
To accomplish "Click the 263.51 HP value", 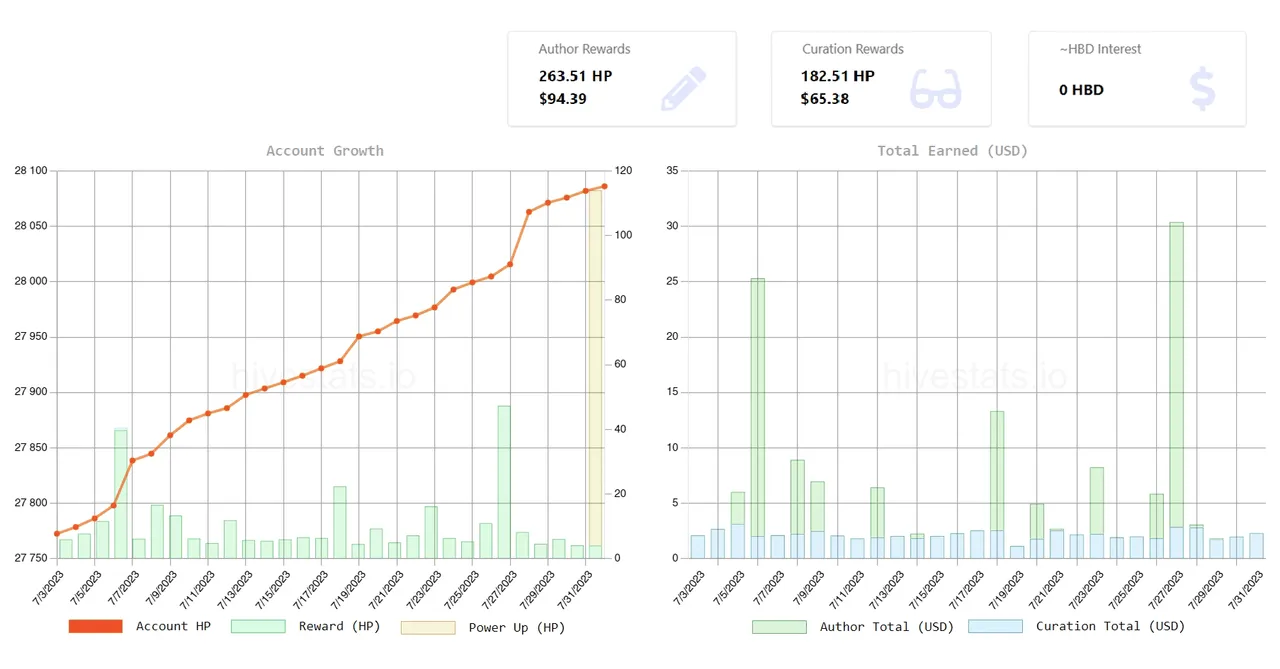I will point(575,76).
